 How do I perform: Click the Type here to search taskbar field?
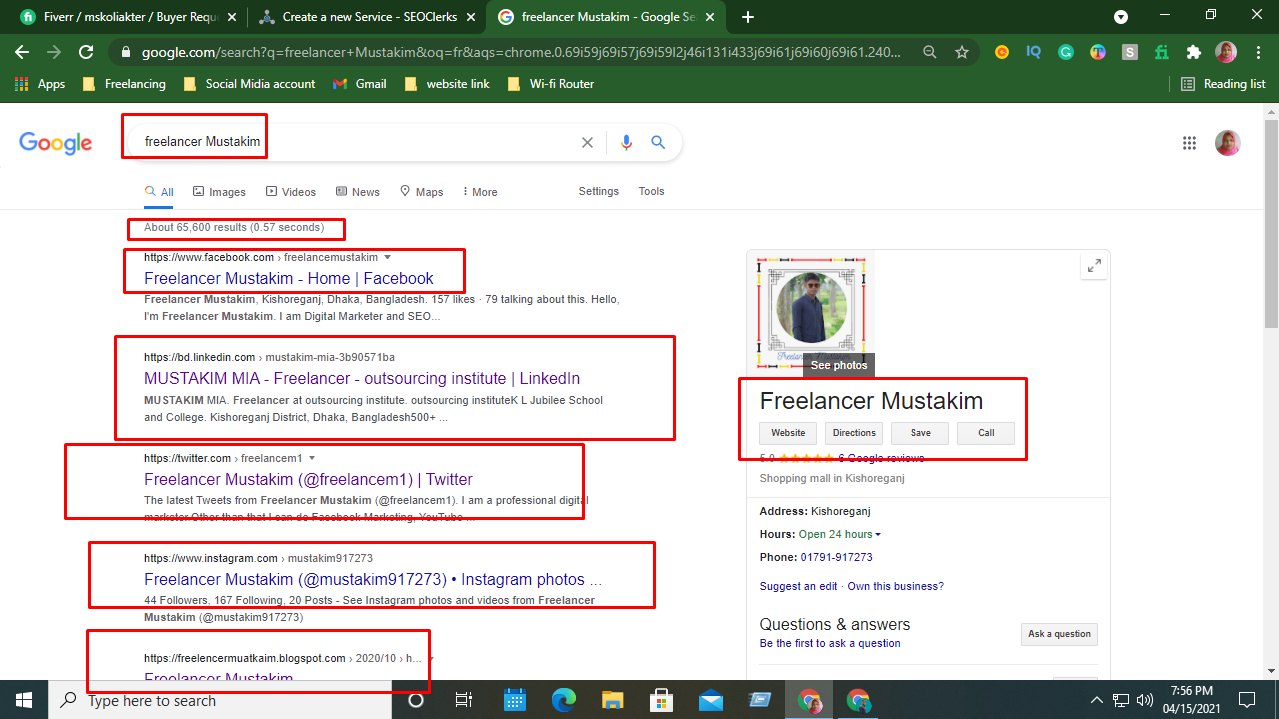pyautogui.click(x=200, y=699)
